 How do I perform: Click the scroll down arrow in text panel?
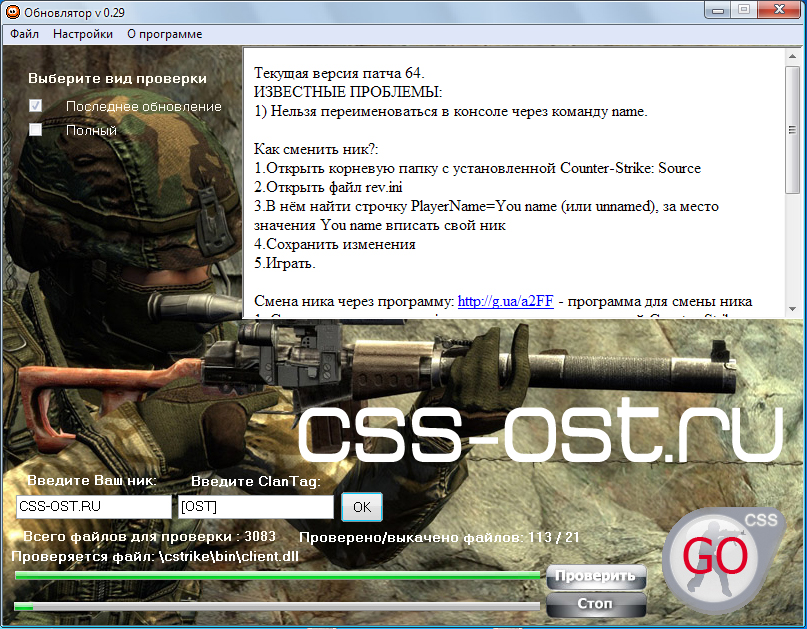(x=793, y=309)
